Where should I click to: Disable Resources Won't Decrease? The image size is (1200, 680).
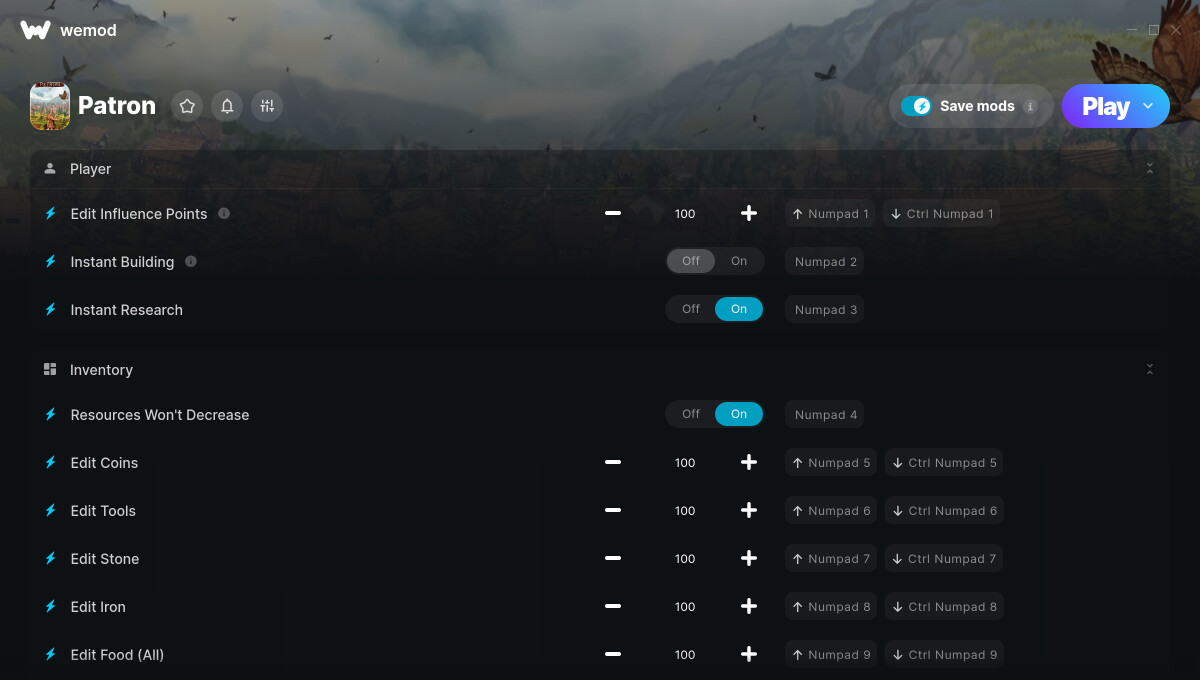(691, 414)
